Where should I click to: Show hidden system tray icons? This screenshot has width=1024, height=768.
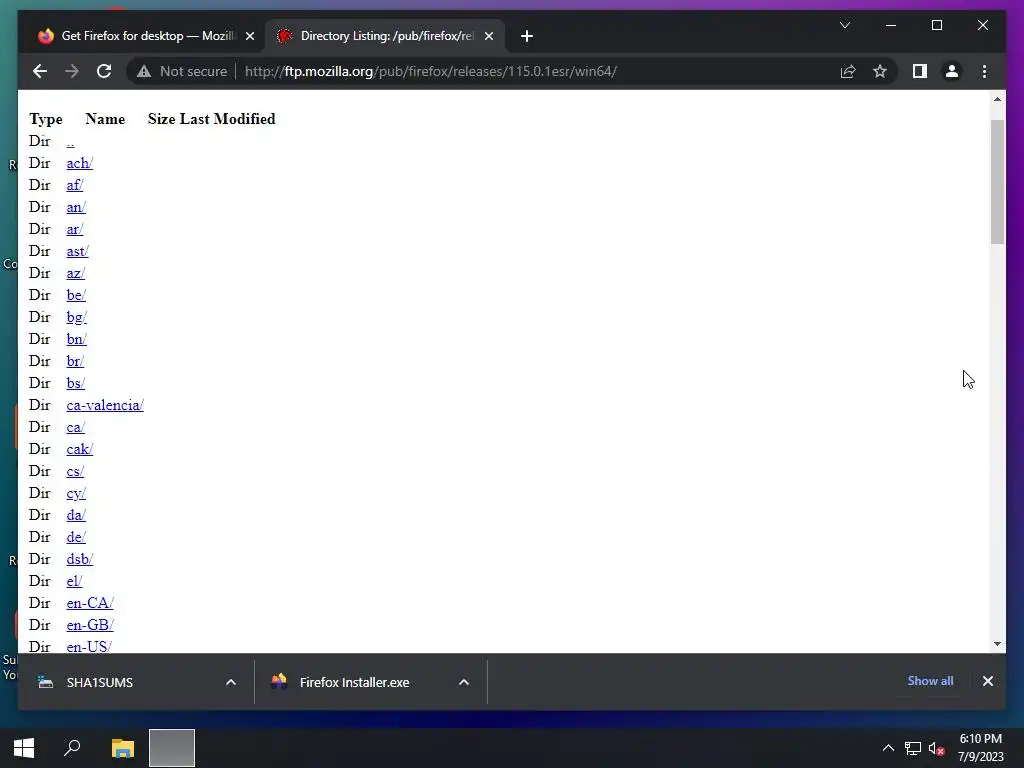point(888,748)
